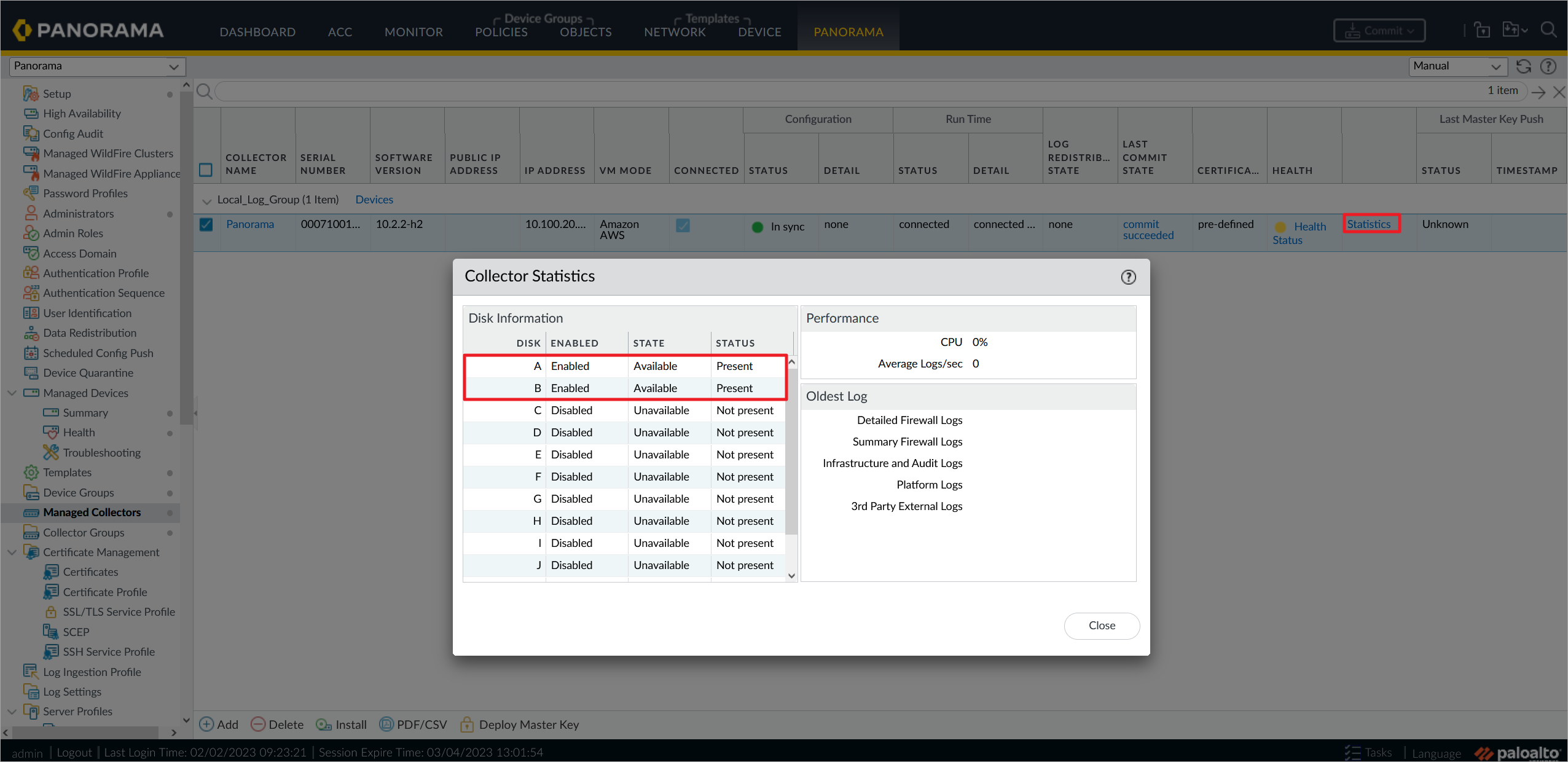Click the SSL/TLS Service Profile lock icon
This screenshot has width=1568, height=762.
coord(51,611)
